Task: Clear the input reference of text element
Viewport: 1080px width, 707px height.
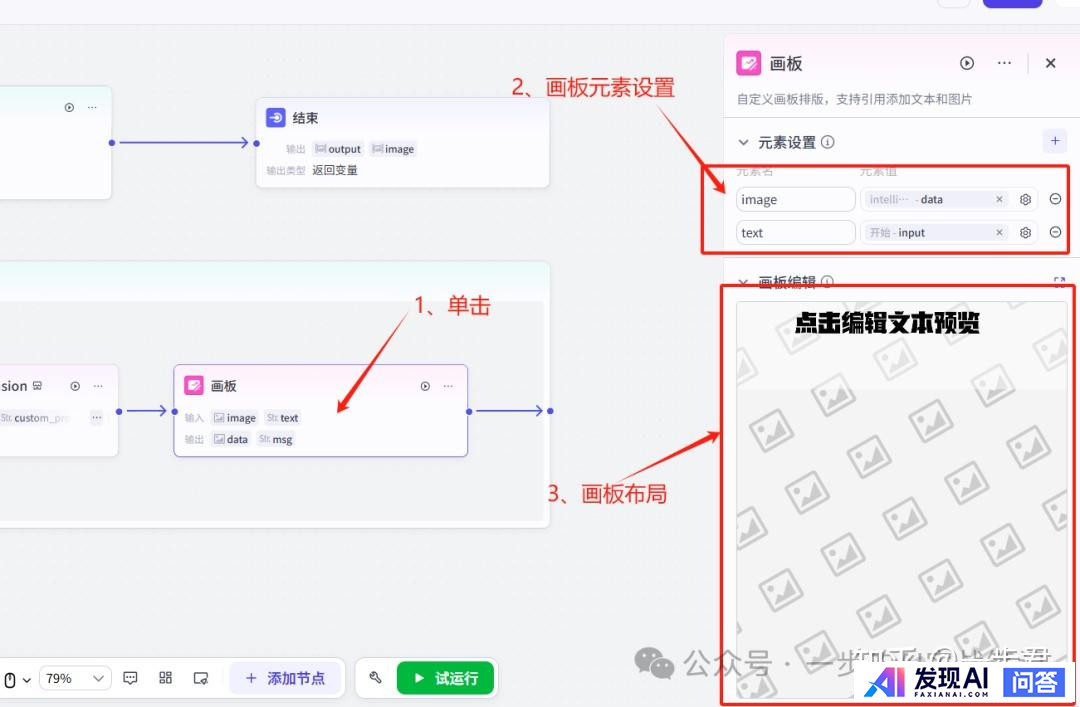Action: (999, 232)
